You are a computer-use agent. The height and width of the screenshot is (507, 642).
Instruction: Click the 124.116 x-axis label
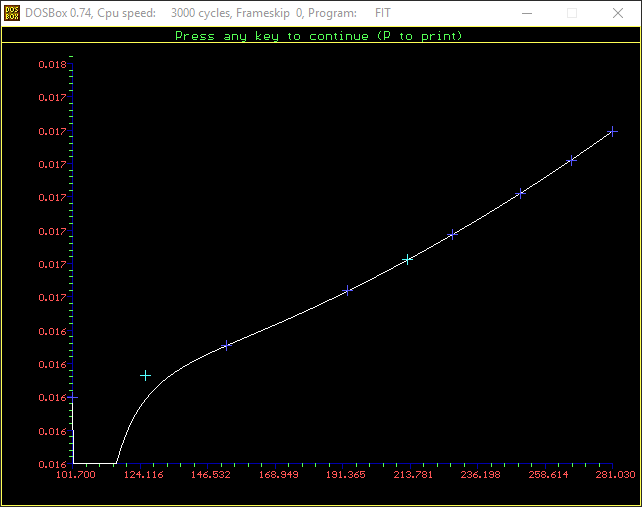tap(143, 475)
